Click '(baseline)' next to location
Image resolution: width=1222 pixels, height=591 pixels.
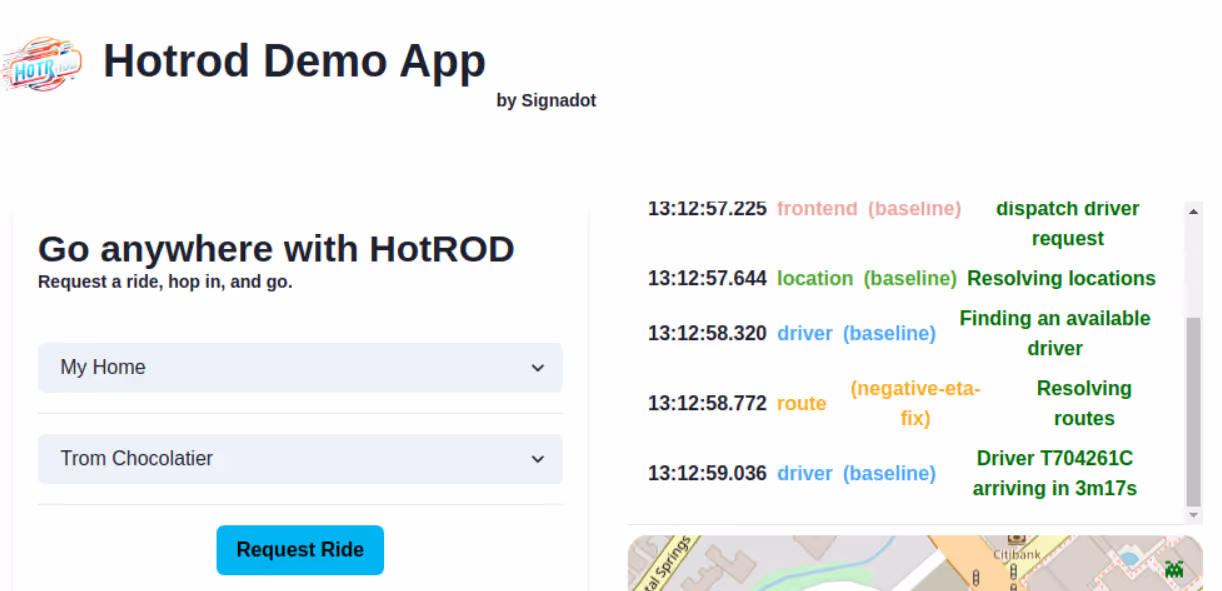910,278
